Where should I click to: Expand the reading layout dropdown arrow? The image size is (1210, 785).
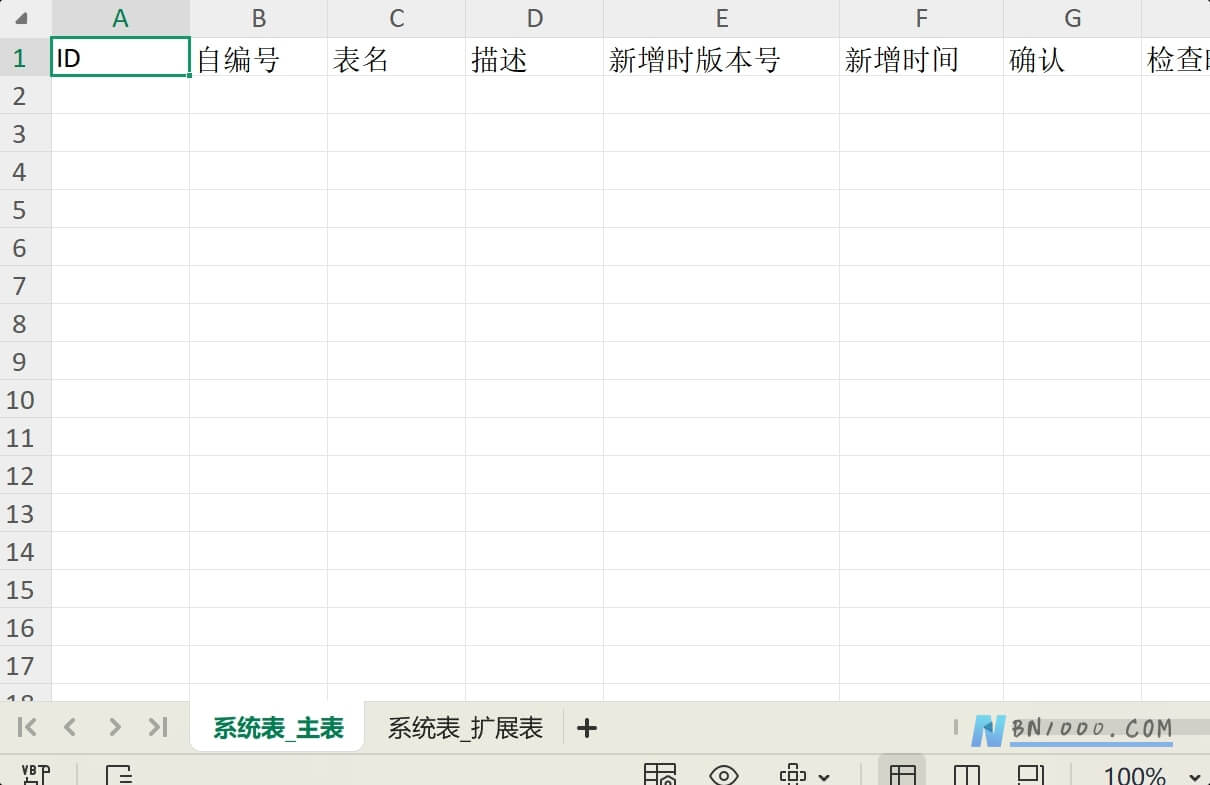tap(824, 777)
